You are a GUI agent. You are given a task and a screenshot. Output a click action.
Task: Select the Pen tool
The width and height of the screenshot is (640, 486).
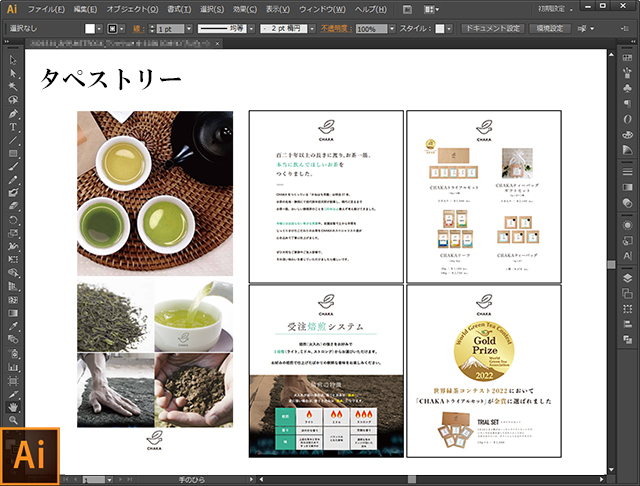(x=13, y=113)
